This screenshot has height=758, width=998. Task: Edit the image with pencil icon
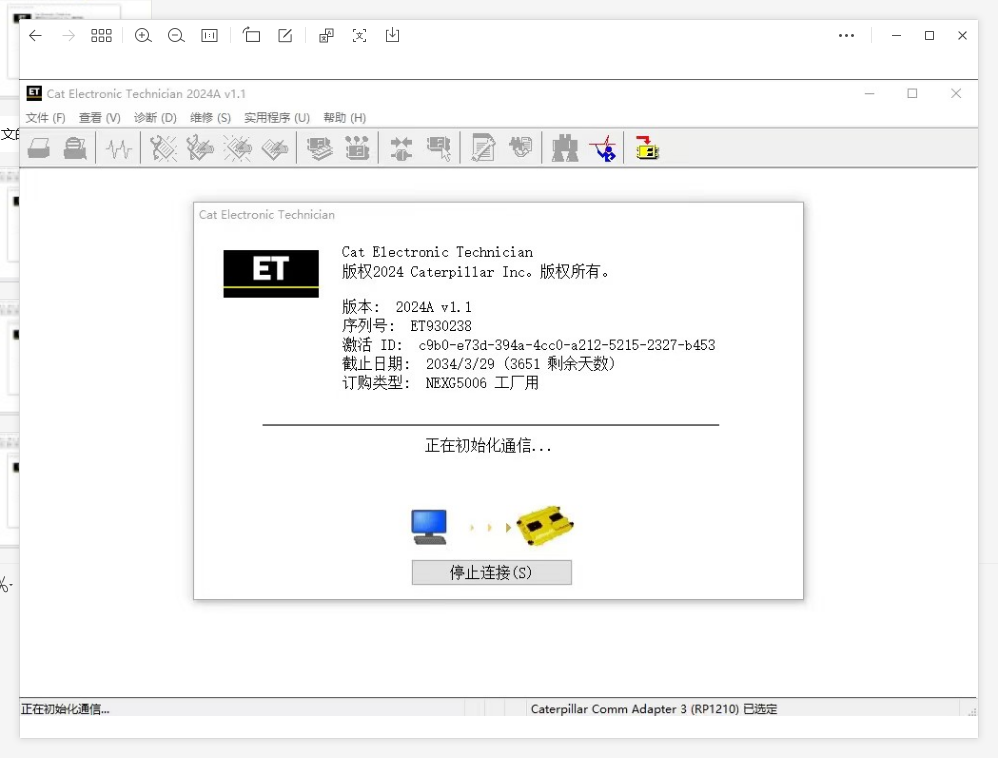tap(285, 36)
